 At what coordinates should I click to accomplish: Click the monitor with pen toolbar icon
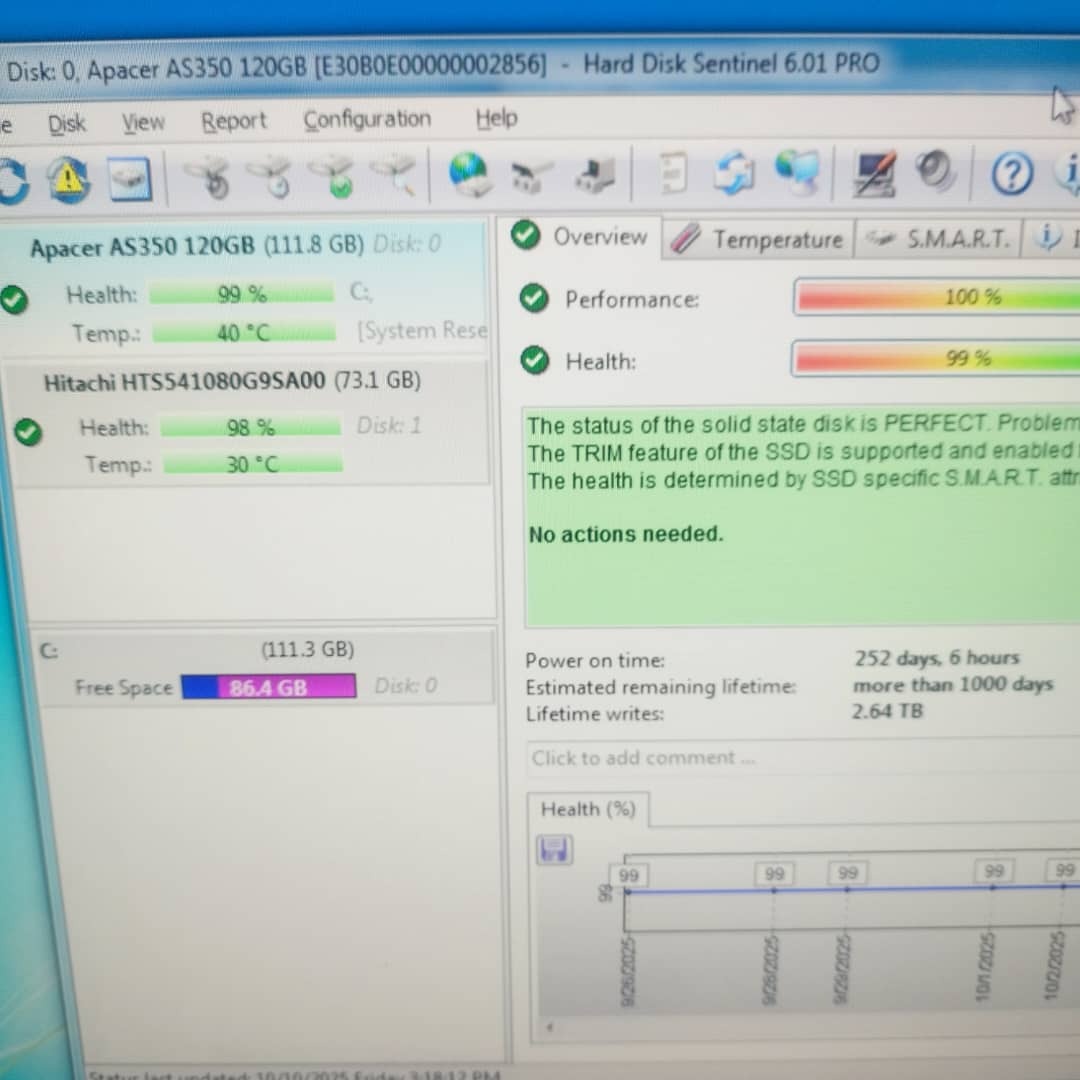(874, 173)
